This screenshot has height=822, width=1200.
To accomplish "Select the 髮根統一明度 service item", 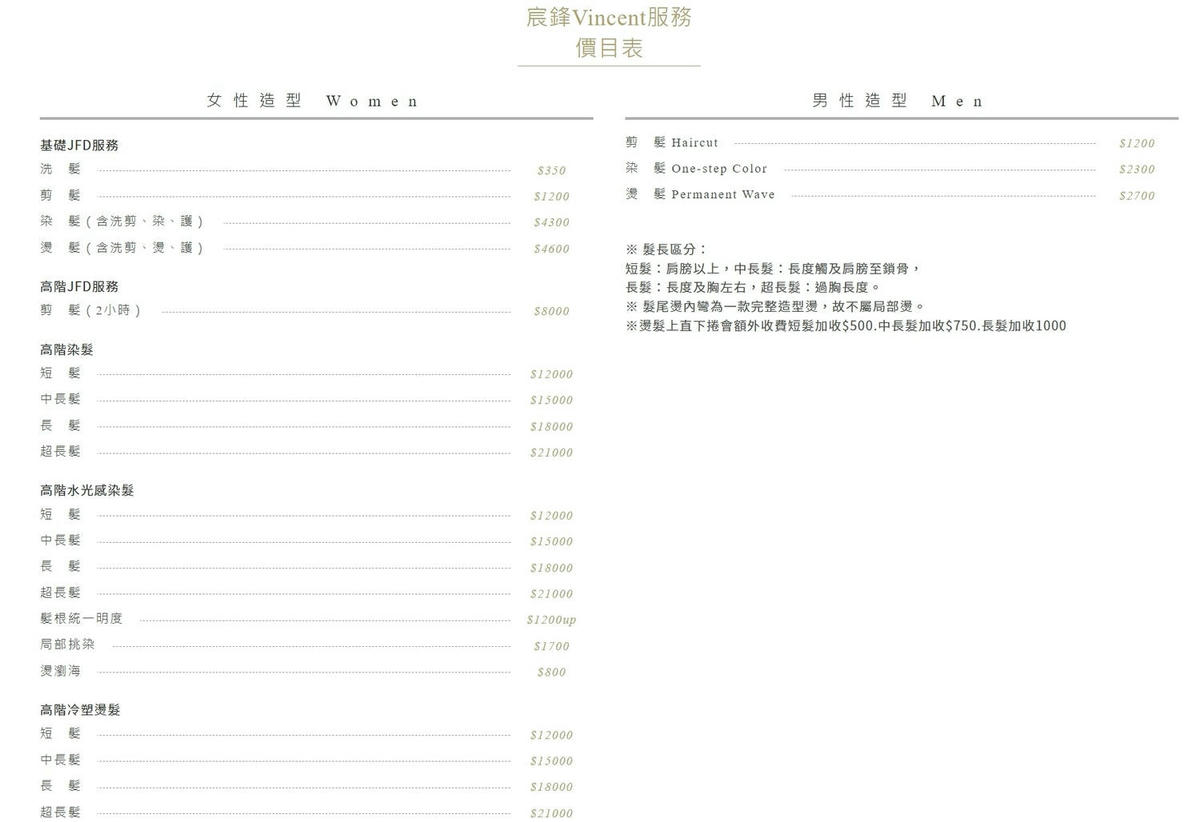I will [81, 619].
